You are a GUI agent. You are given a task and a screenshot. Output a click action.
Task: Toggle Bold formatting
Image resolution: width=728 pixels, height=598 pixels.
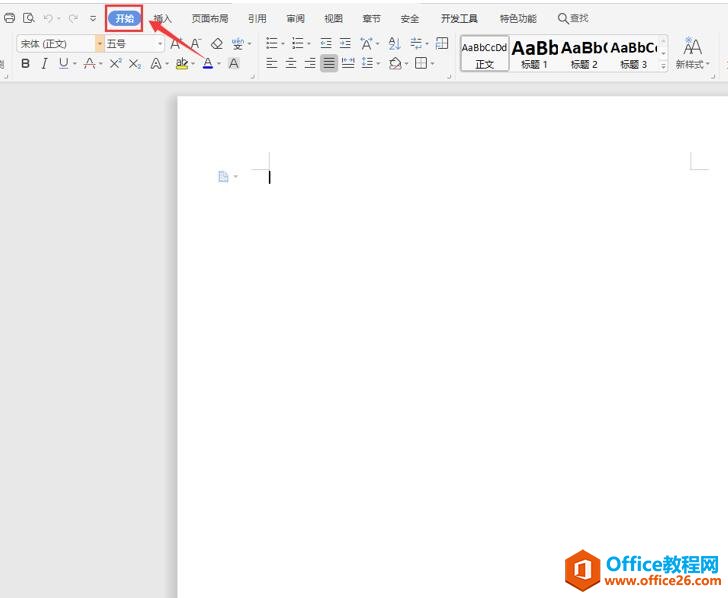tap(26, 64)
